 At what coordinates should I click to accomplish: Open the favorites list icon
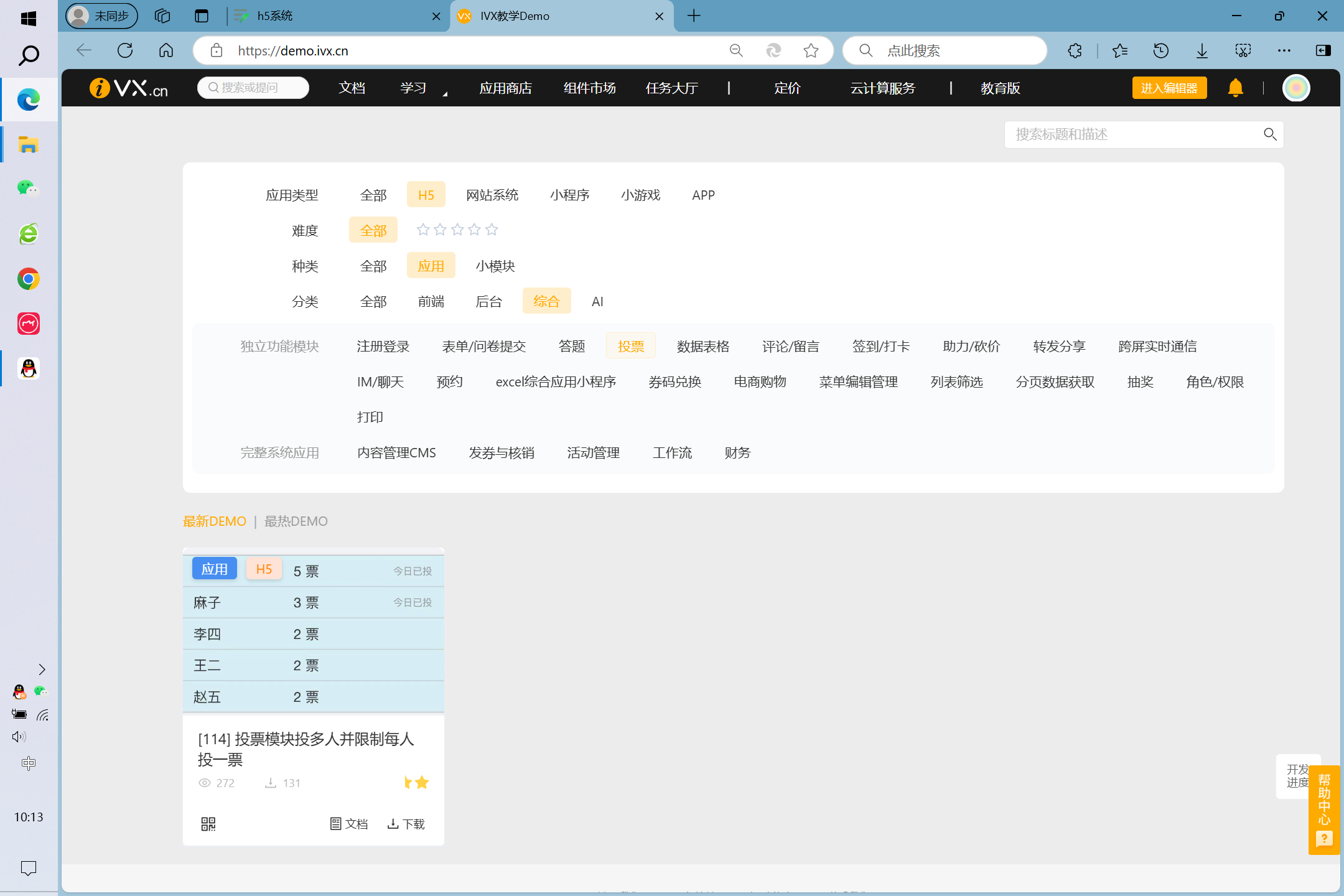(x=1120, y=50)
